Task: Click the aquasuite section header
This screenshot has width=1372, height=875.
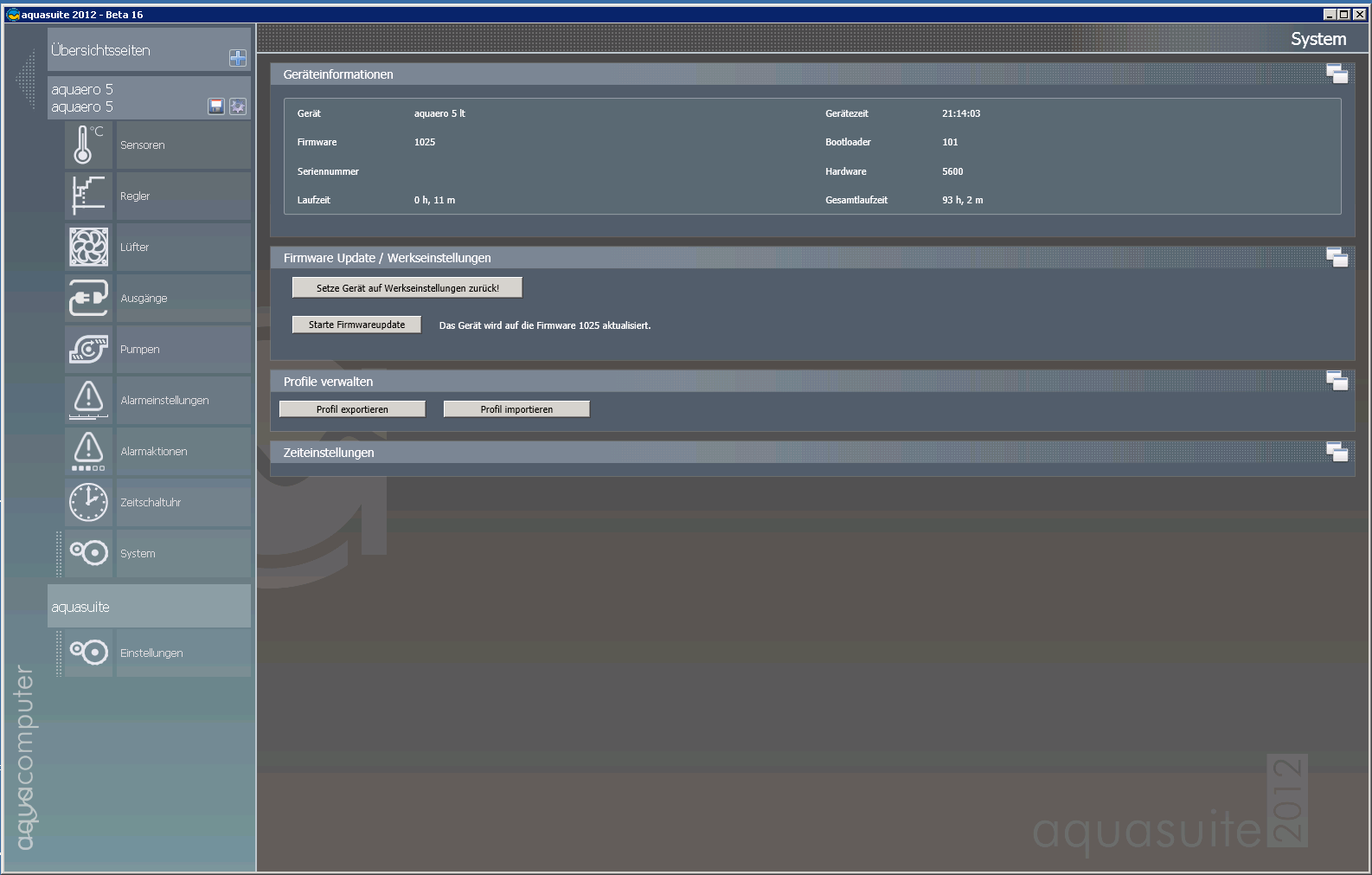Action: [149, 606]
